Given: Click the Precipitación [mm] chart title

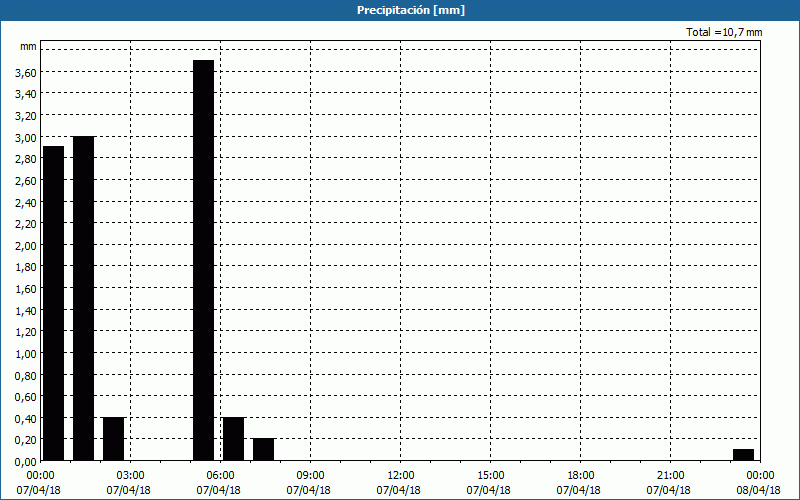Looking at the screenshot, I should (x=411, y=10).
